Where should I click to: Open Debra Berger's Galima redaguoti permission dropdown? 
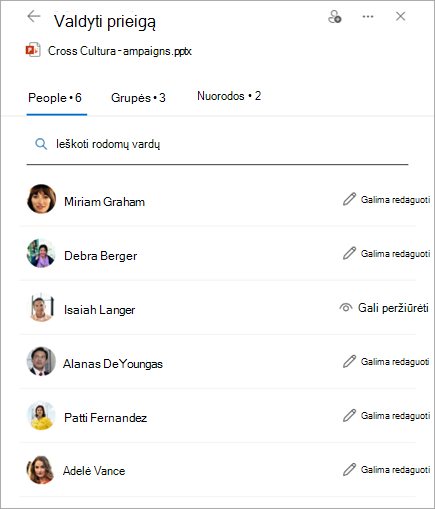(x=387, y=254)
